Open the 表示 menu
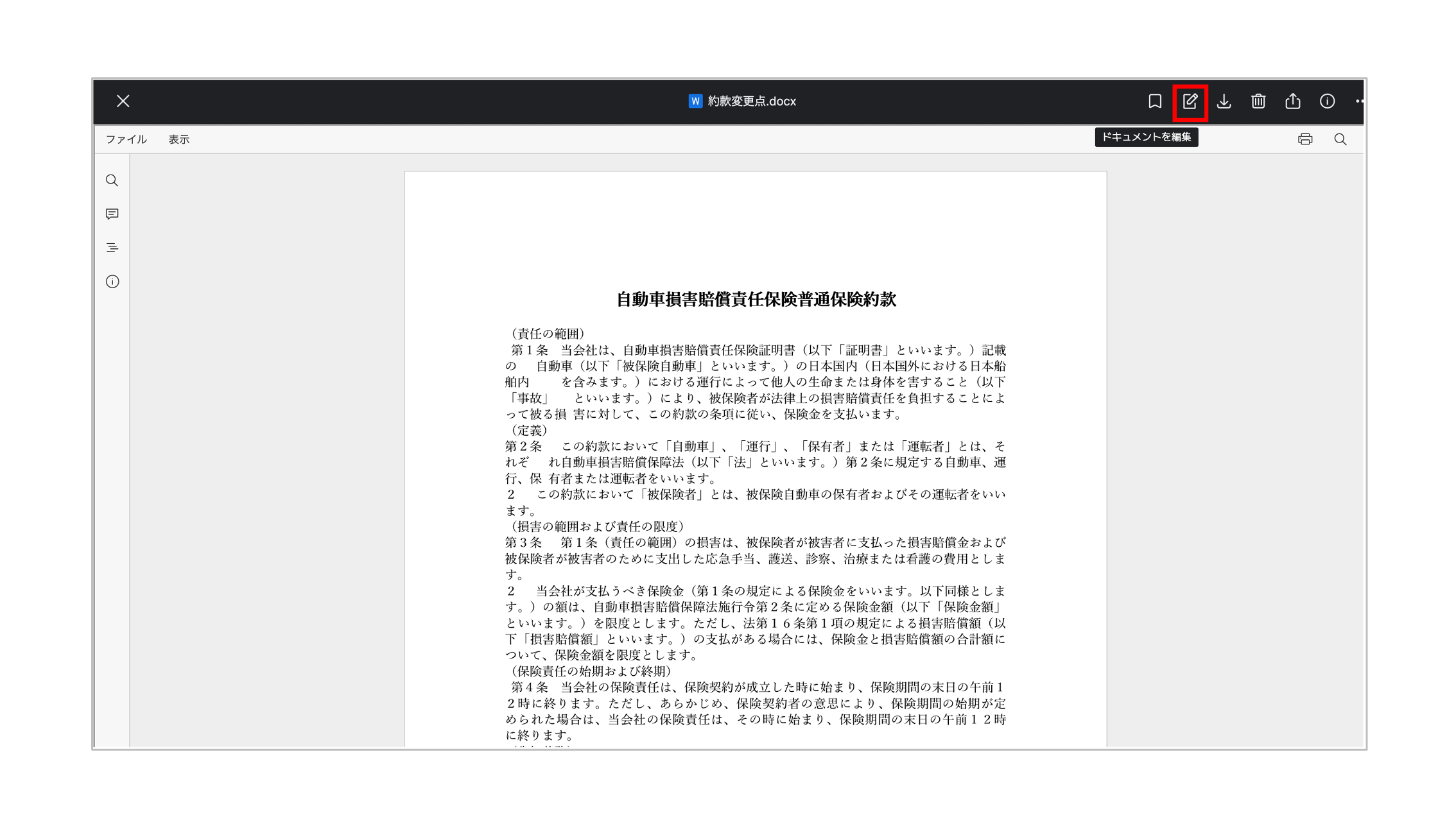Image resolution: width=1456 pixels, height=826 pixels. (179, 139)
